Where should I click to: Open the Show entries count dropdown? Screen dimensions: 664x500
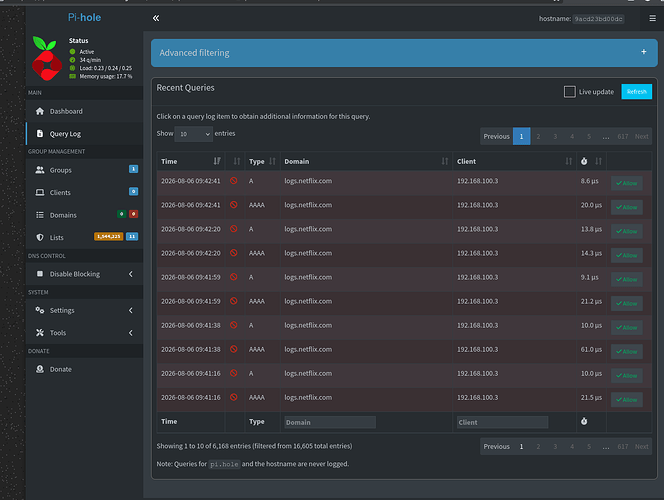[194, 134]
